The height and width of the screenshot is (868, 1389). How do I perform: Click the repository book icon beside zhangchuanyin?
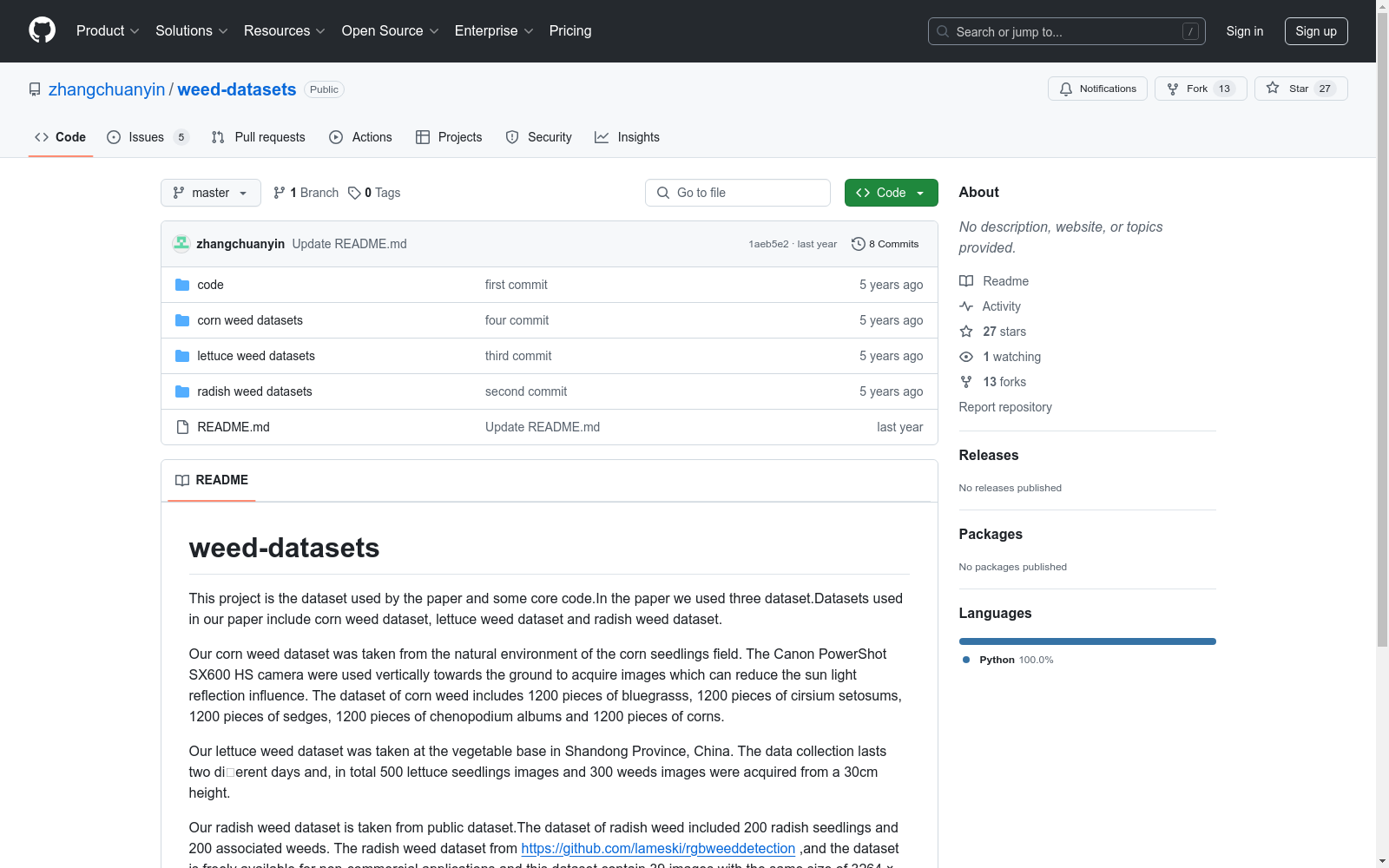click(x=35, y=89)
